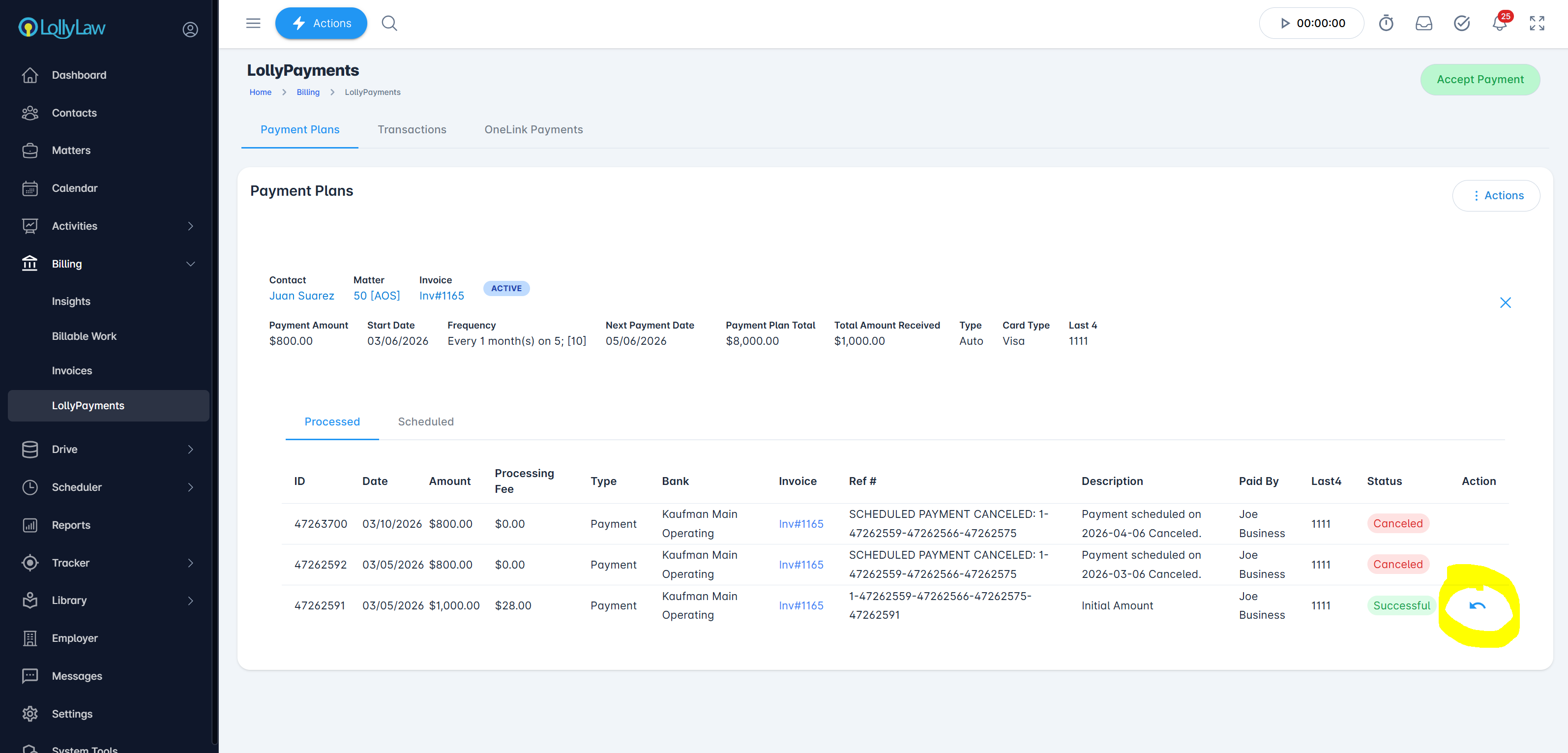The height and width of the screenshot is (753, 1568).
Task: Open the Payment Plans Actions dropdown
Action: pyautogui.click(x=1496, y=195)
